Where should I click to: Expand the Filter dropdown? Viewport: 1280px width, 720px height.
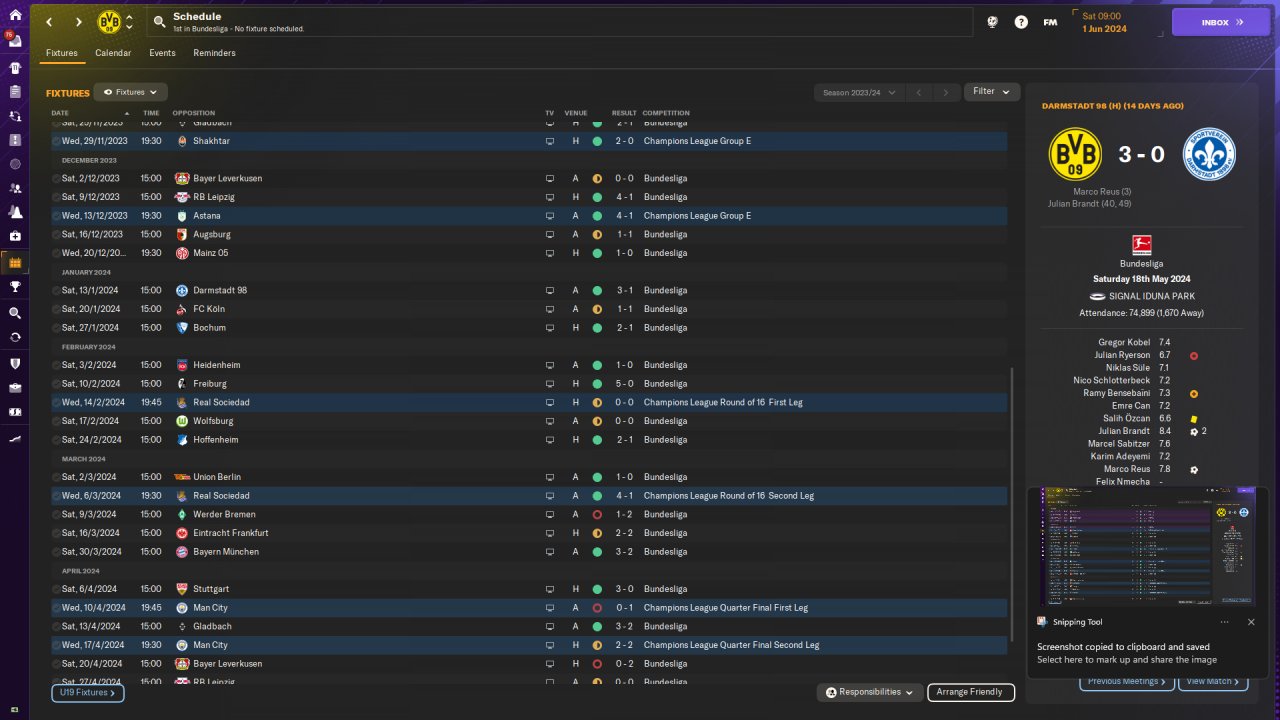tap(992, 92)
